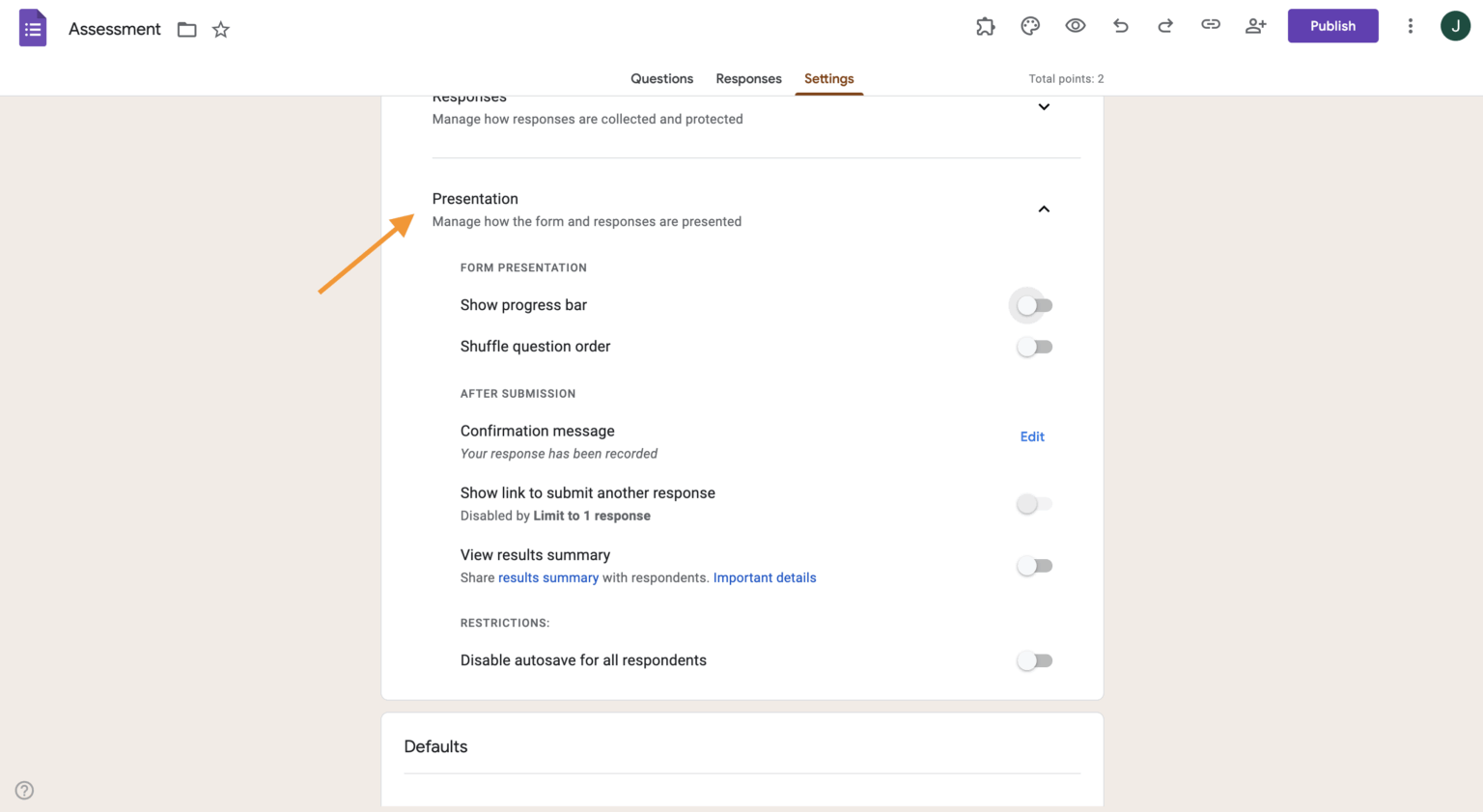Enable View results summary

[1034, 566]
